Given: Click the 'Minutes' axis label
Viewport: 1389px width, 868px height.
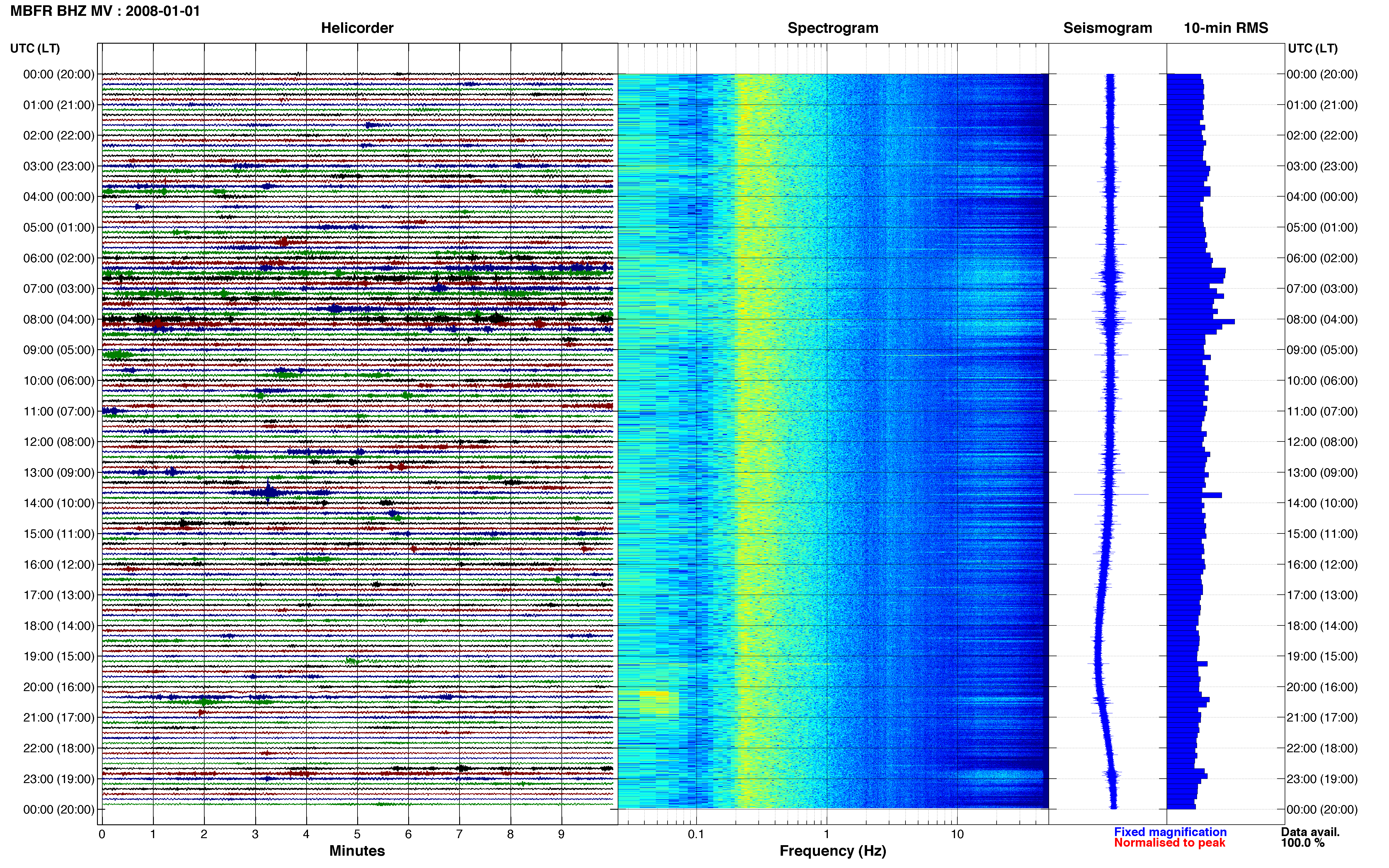Looking at the screenshot, I should [x=357, y=851].
